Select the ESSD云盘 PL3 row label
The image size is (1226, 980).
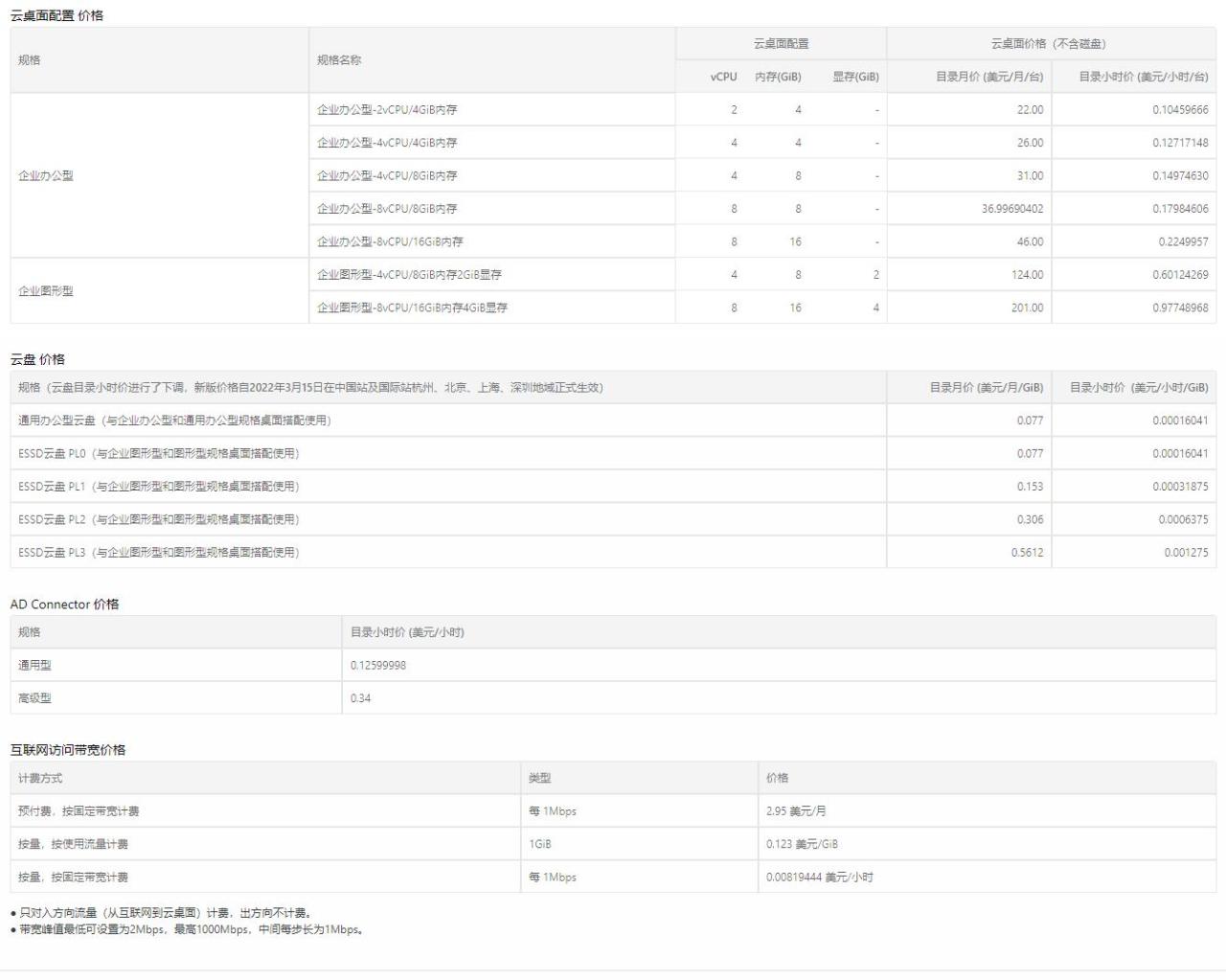click(159, 553)
